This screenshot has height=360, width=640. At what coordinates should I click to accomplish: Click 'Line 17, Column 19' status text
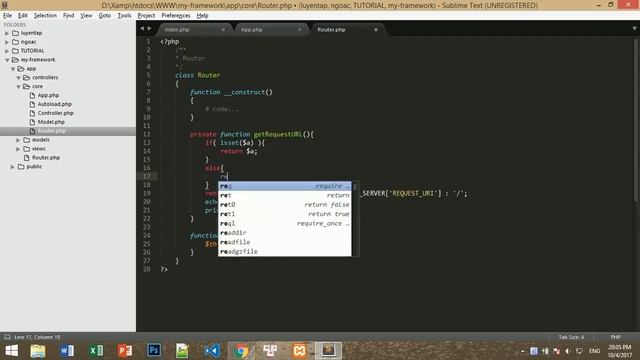(37, 337)
